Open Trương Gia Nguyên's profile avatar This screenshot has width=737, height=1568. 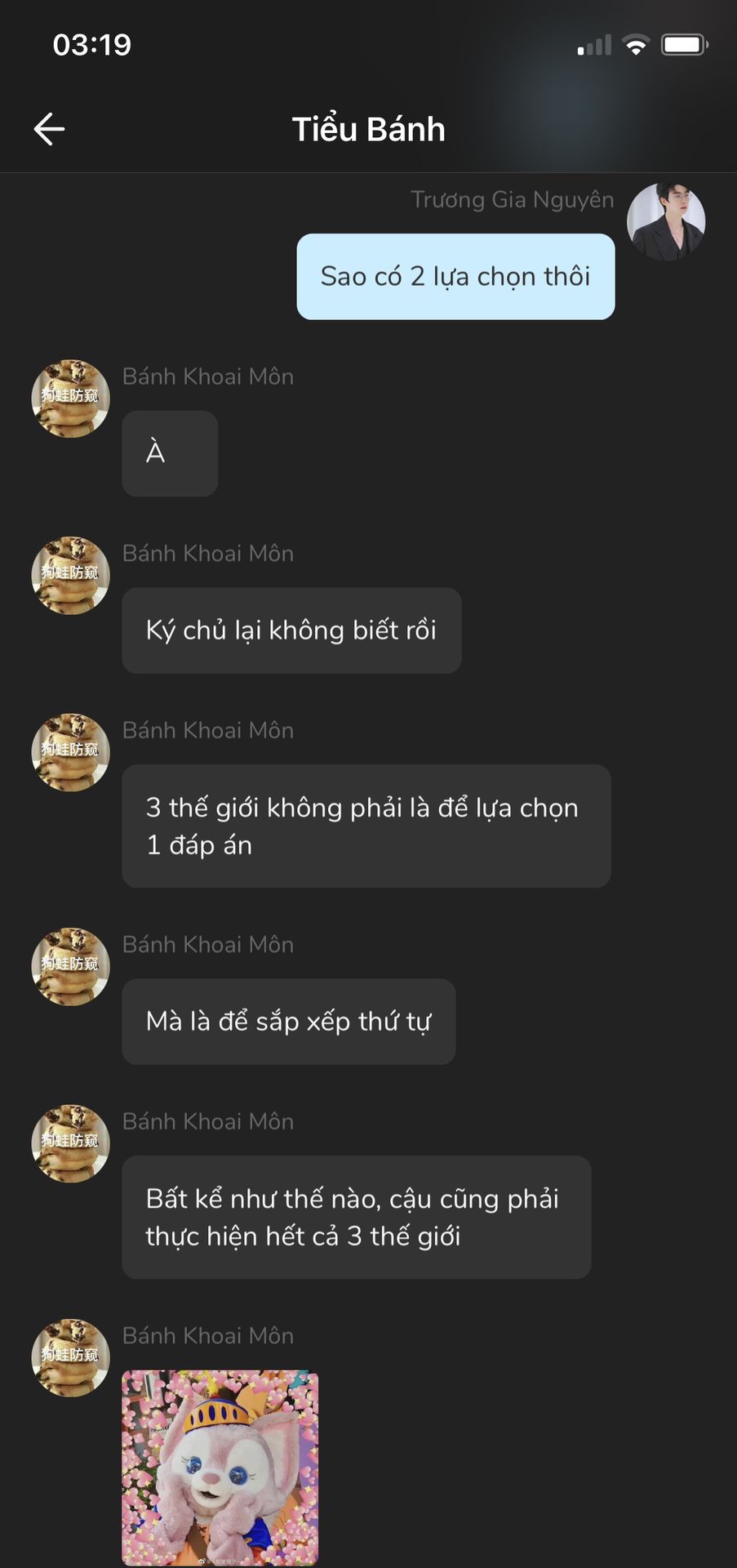(666, 222)
